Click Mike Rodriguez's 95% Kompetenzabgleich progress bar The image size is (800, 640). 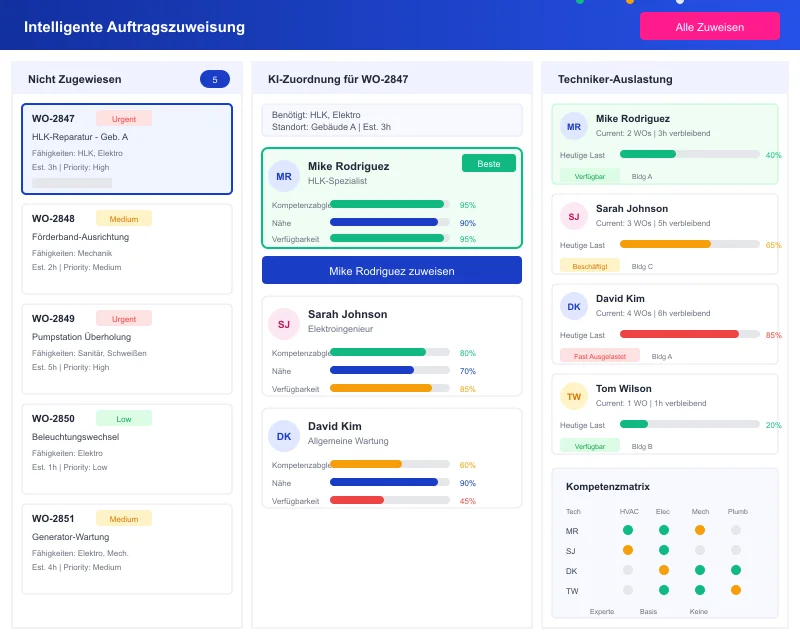coord(389,203)
